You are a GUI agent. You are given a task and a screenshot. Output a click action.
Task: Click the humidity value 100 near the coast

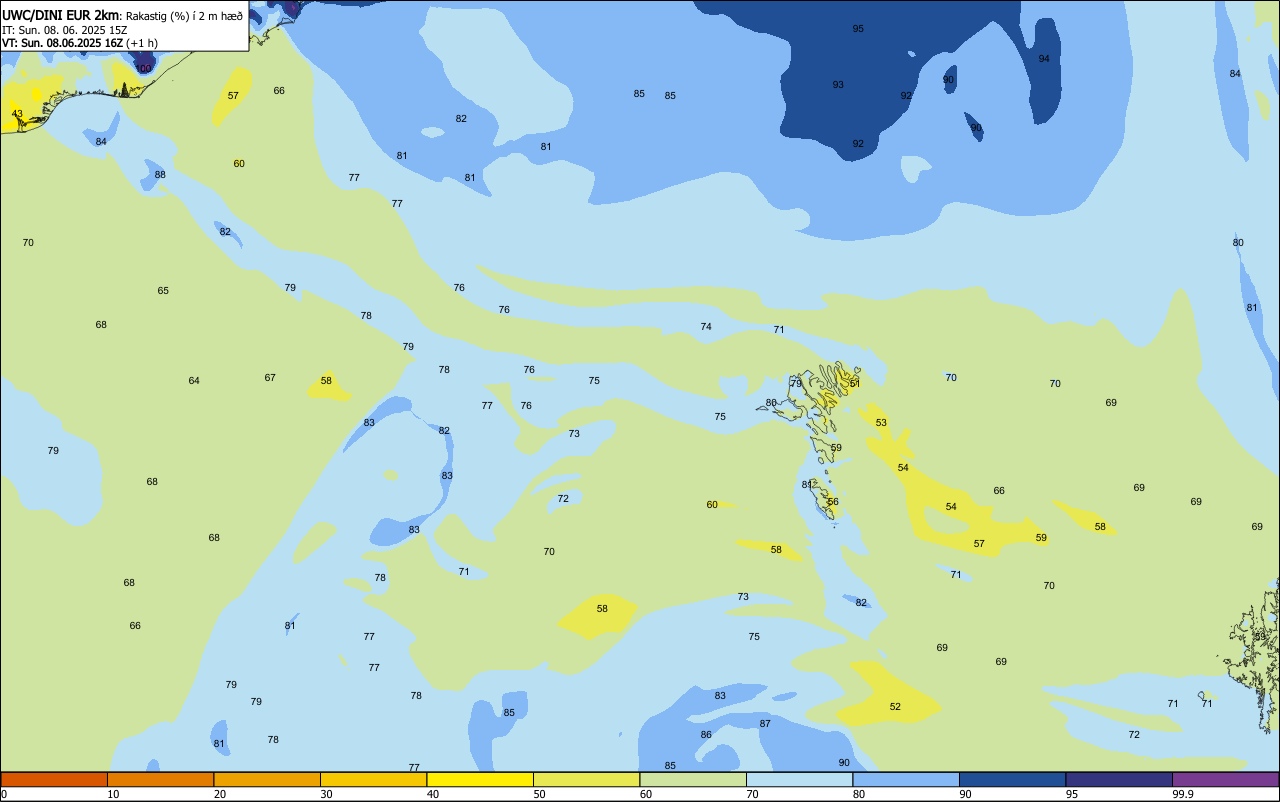143,69
